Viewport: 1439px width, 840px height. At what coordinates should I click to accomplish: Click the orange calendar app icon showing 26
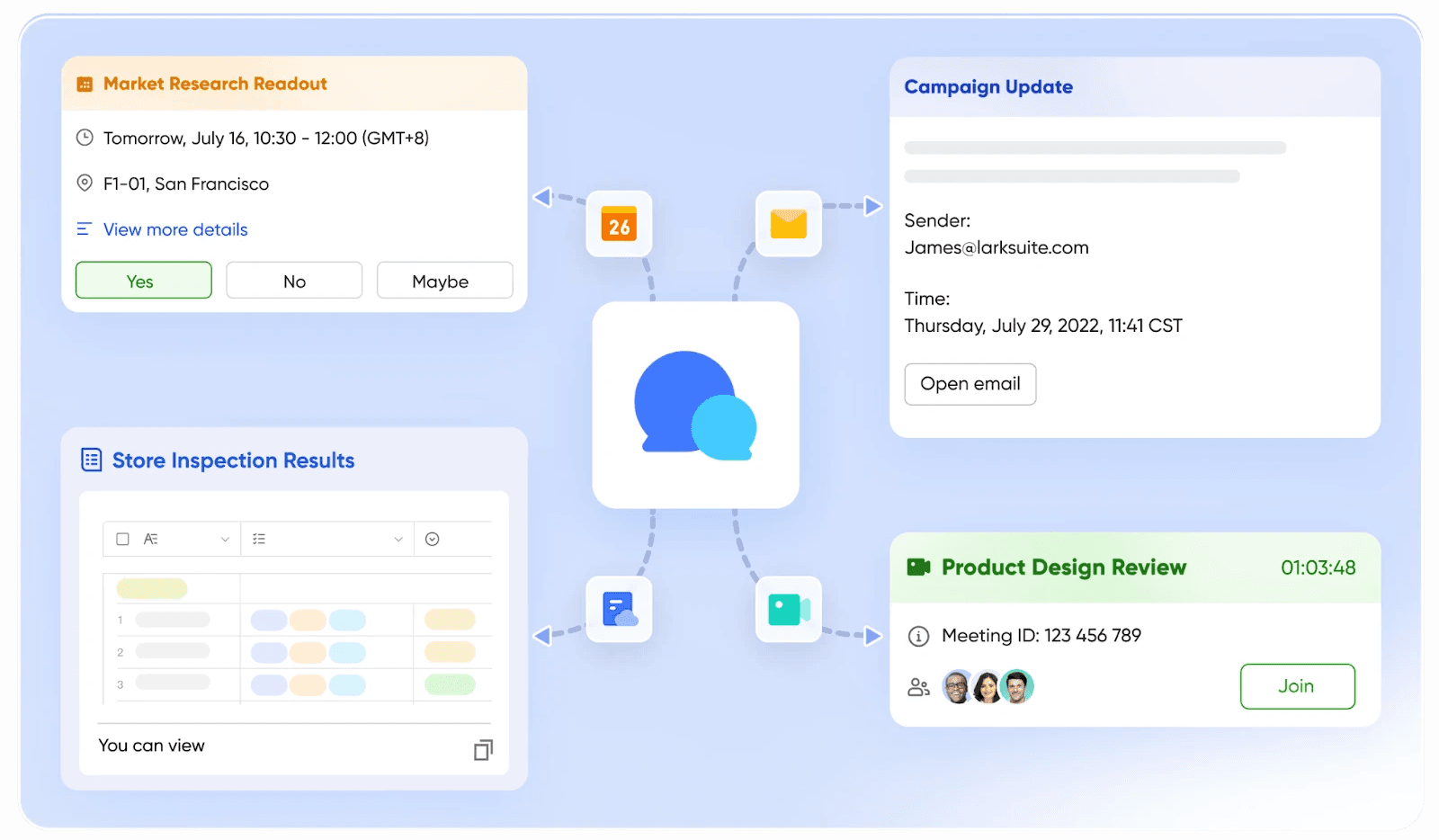pos(619,224)
